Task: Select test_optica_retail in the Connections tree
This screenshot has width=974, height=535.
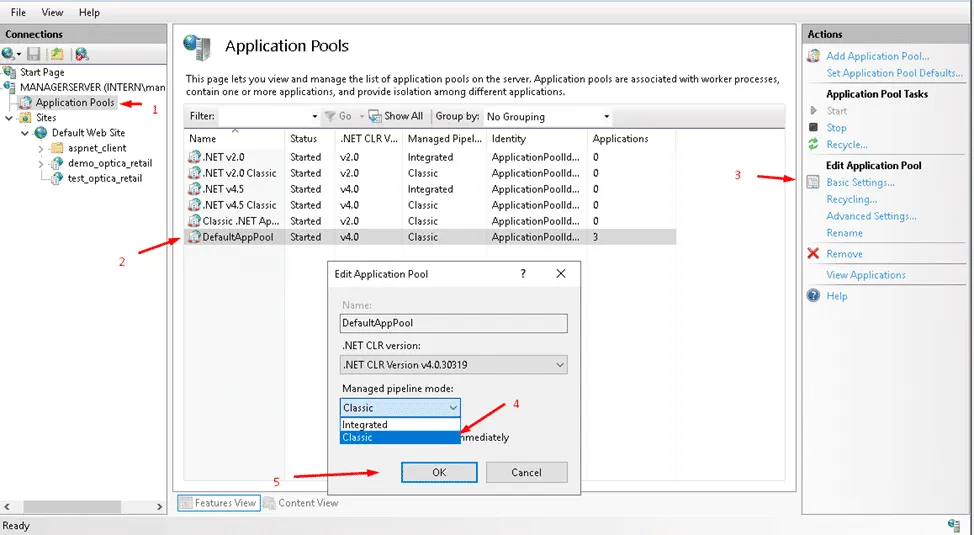Action: coord(104,178)
